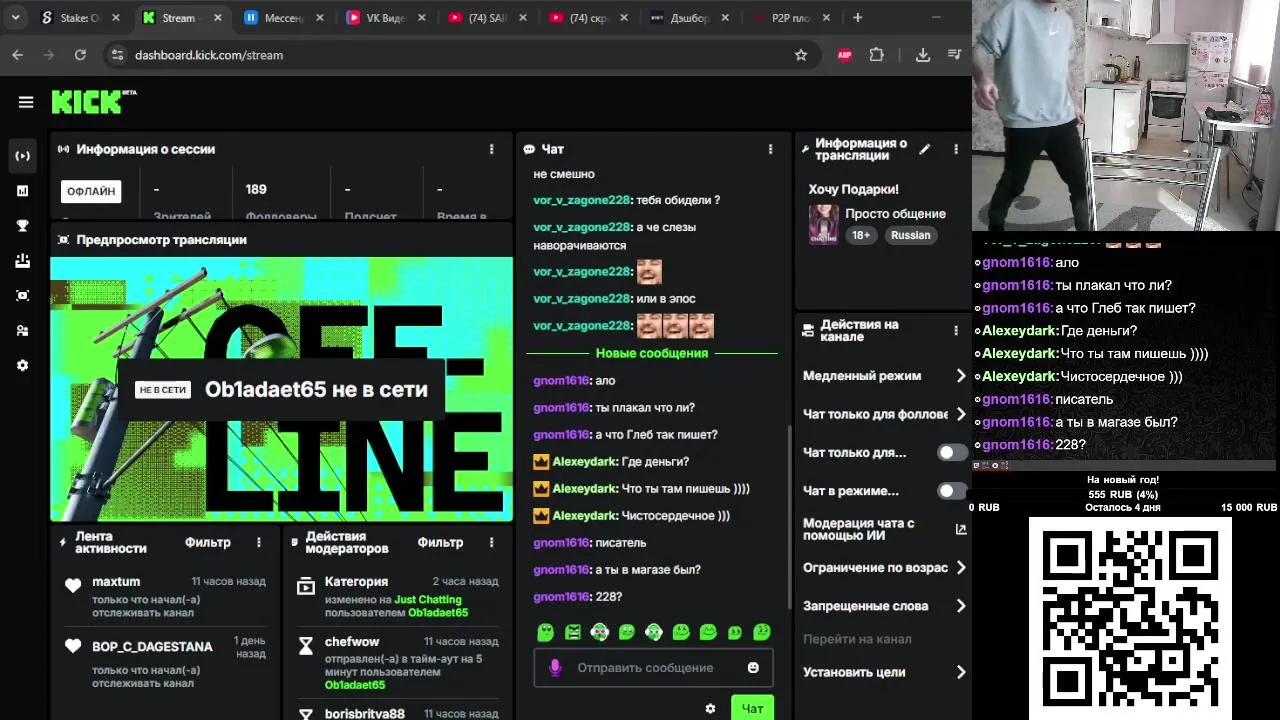Open three-dot menu of Чат panel
Viewport: 1280px width, 720px height.
(x=770, y=149)
